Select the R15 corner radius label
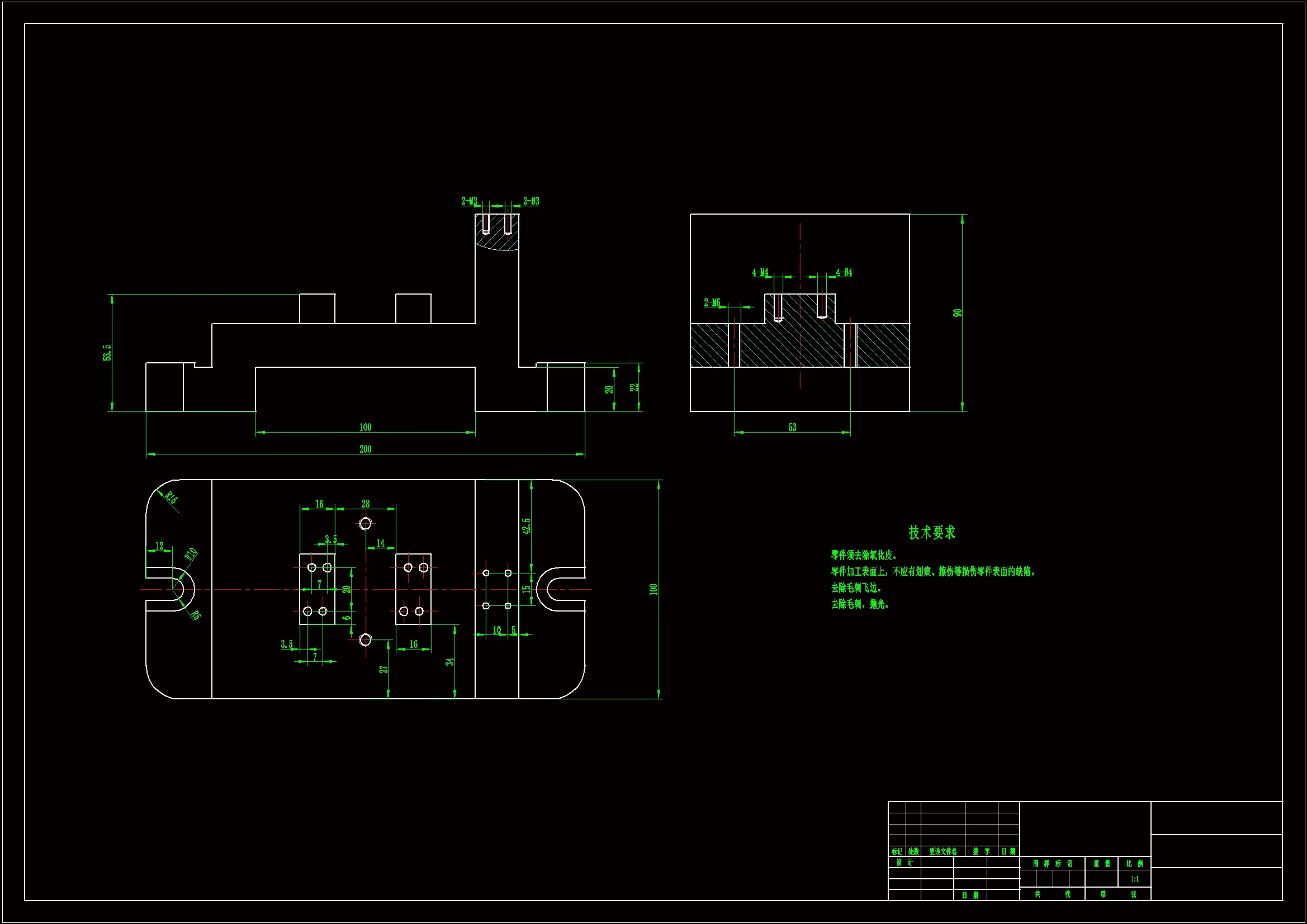 tap(172, 497)
